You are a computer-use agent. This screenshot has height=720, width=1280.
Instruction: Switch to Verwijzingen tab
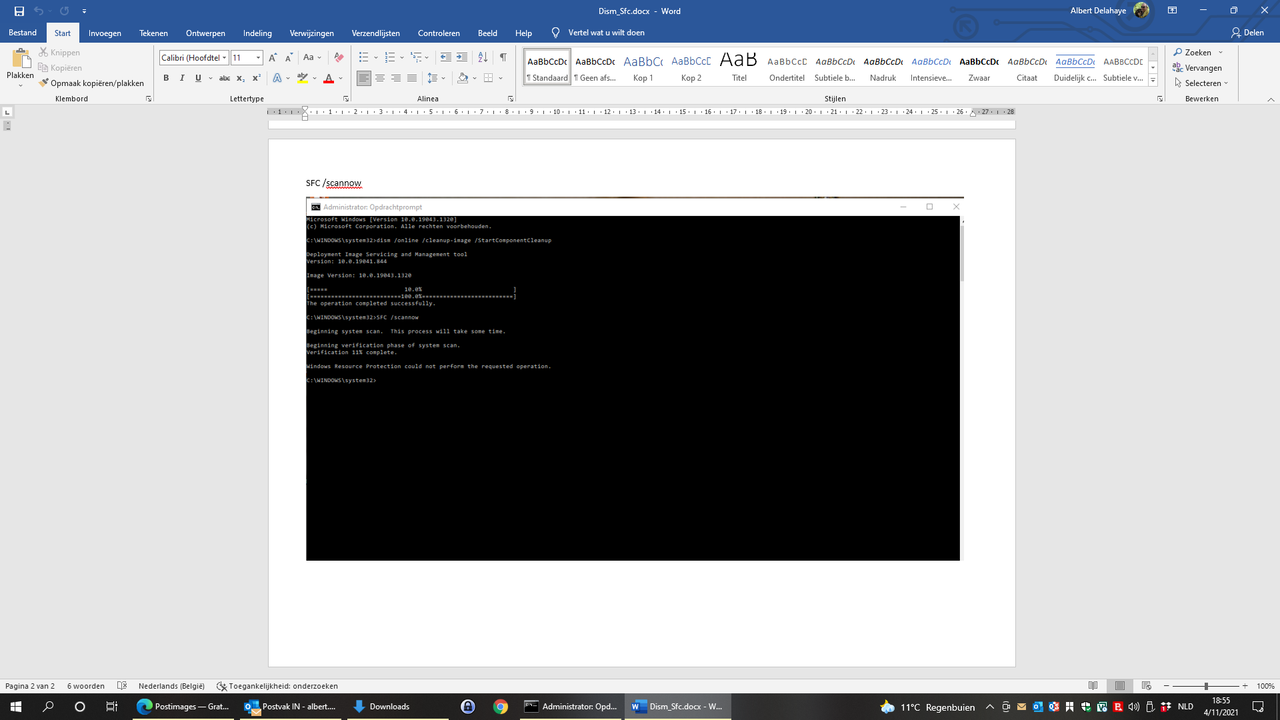pyautogui.click(x=312, y=33)
